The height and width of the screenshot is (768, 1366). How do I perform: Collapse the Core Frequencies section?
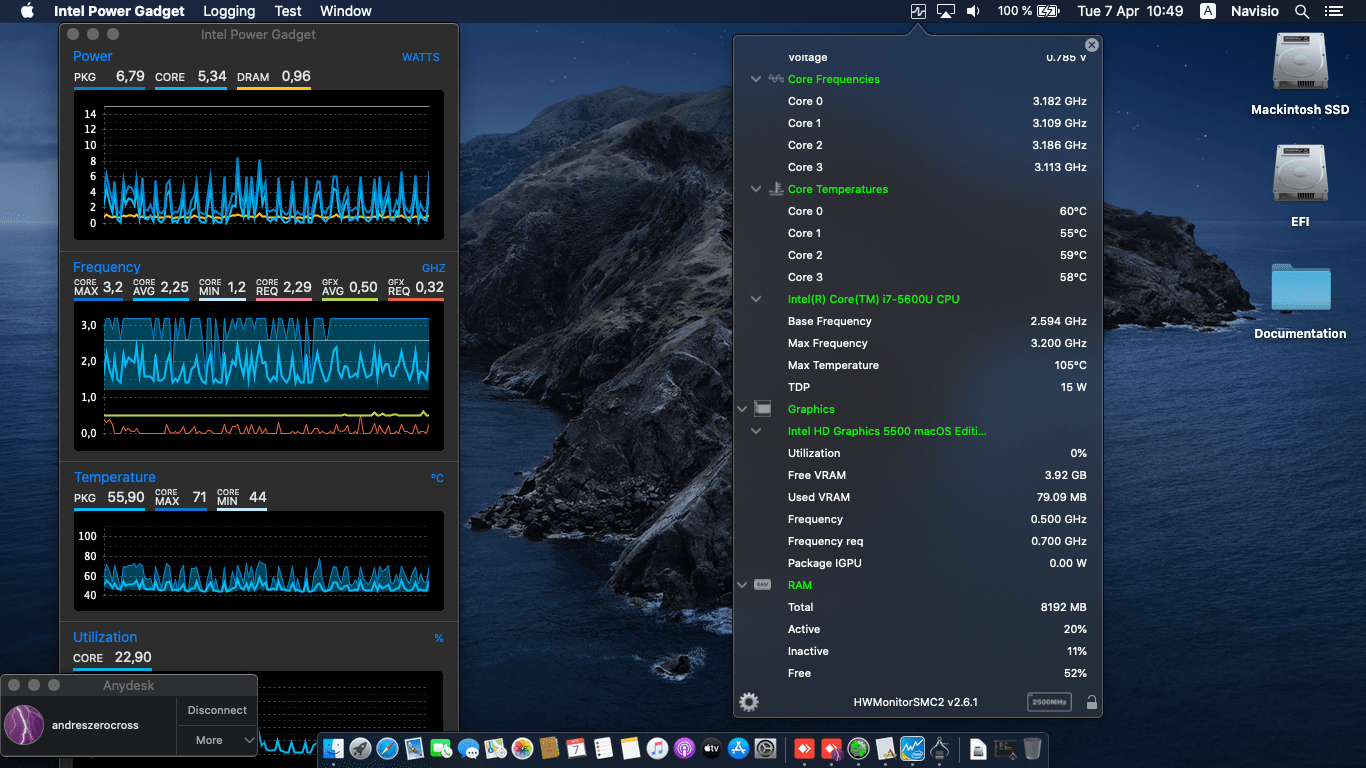(756, 79)
